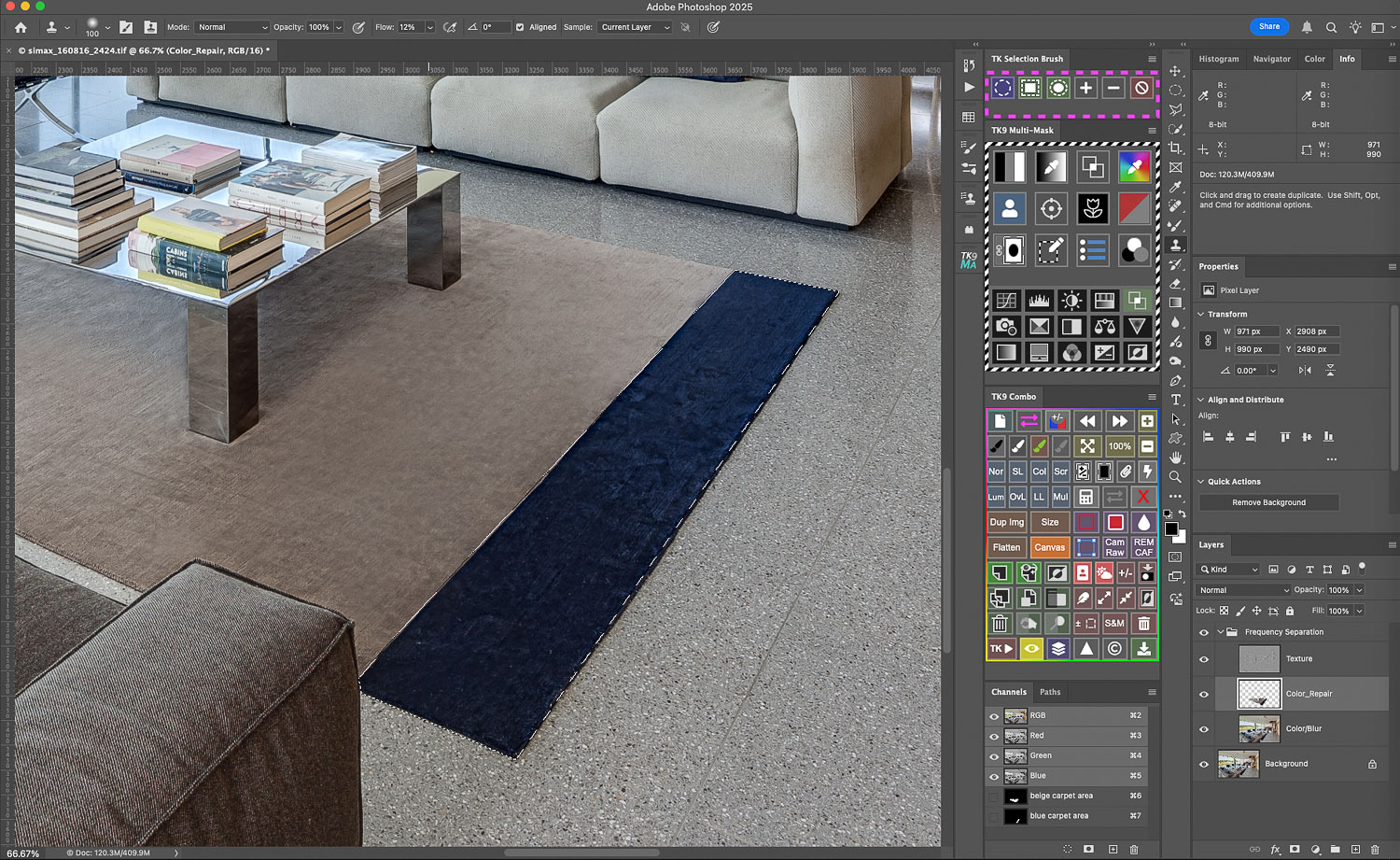The image size is (1400, 860).
Task: Show the blue carpet area channel
Action: point(994,816)
